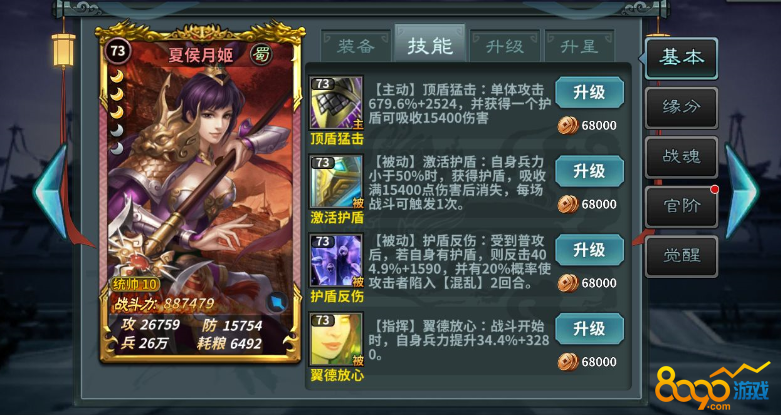The width and height of the screenshot is (781, 415).
Task: Select the 护盾反伤 skill icon
Action: pyautogui.click(x=336, y=261)
